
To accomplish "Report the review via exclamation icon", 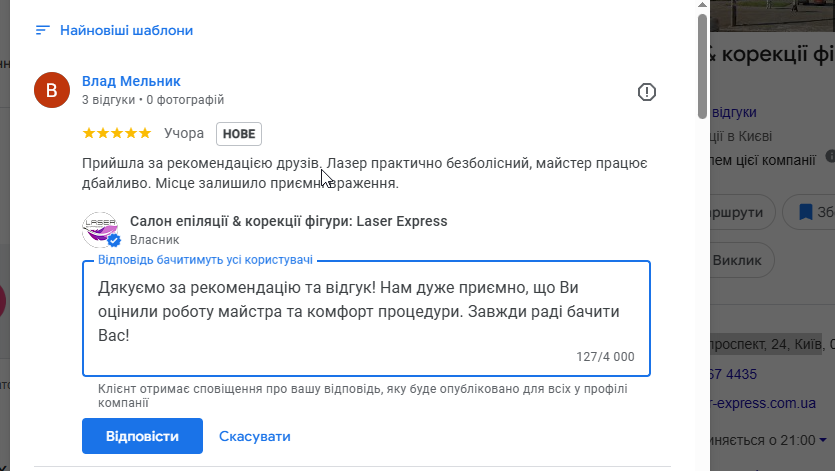I will 647,92.
